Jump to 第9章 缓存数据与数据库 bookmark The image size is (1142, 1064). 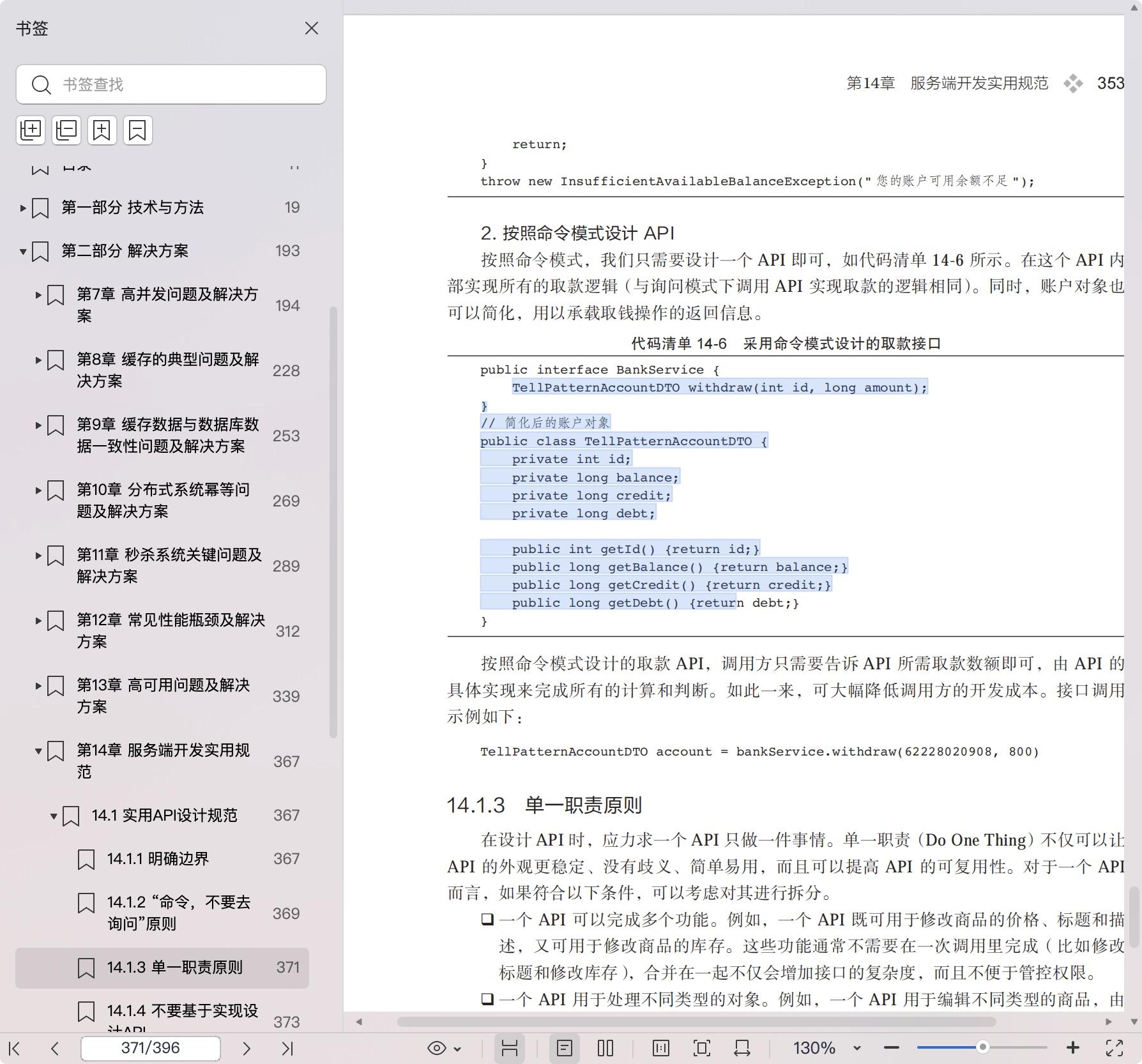tap(168, 435)
